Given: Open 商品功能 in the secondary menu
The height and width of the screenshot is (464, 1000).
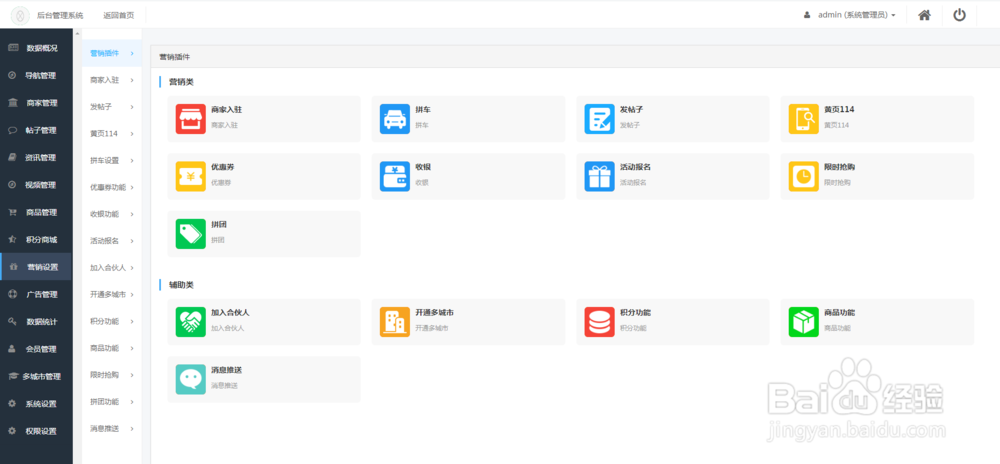Looking at the screenshot, I should coord(112,348).
